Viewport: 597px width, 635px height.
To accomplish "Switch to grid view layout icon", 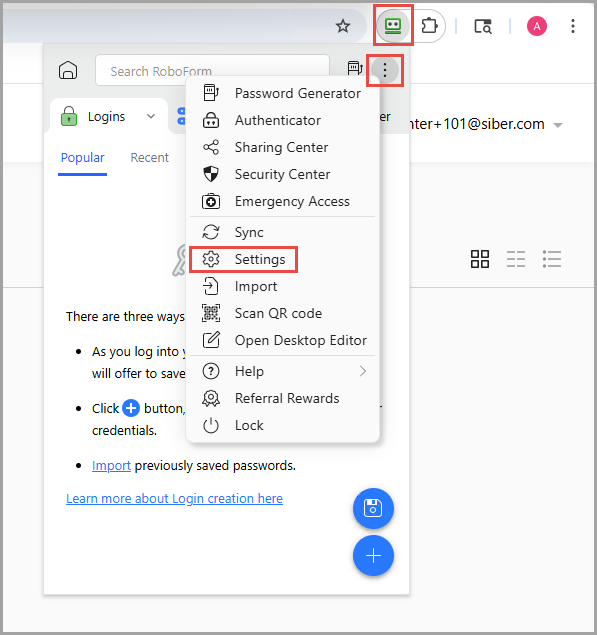I will (480, 259).
